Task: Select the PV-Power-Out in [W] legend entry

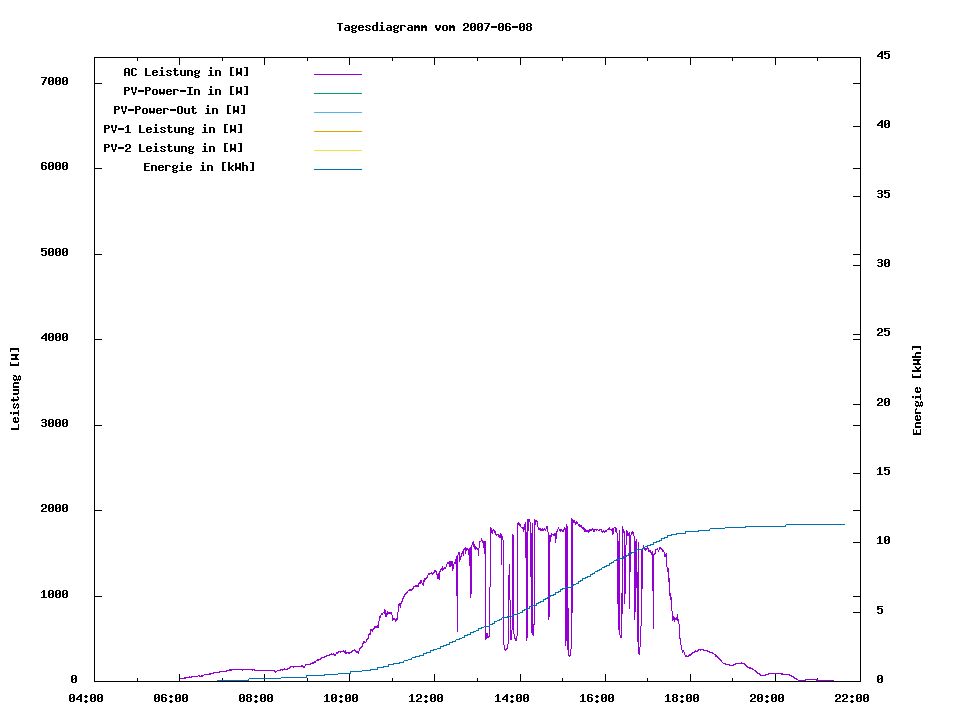Action: pyautogui.click(x=180, y=110)
